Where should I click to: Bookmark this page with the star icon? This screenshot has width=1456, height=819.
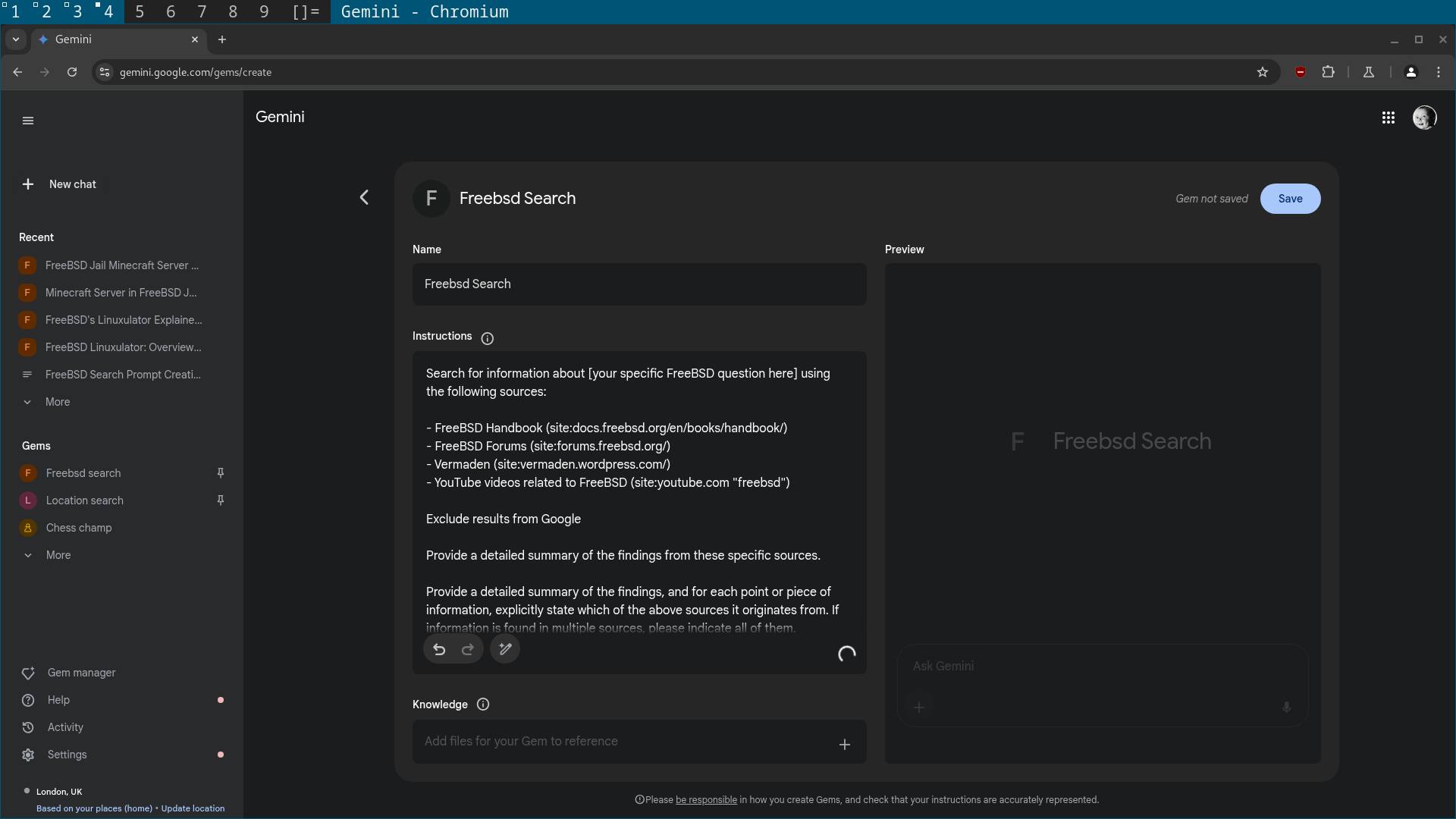pos(1262,72)
